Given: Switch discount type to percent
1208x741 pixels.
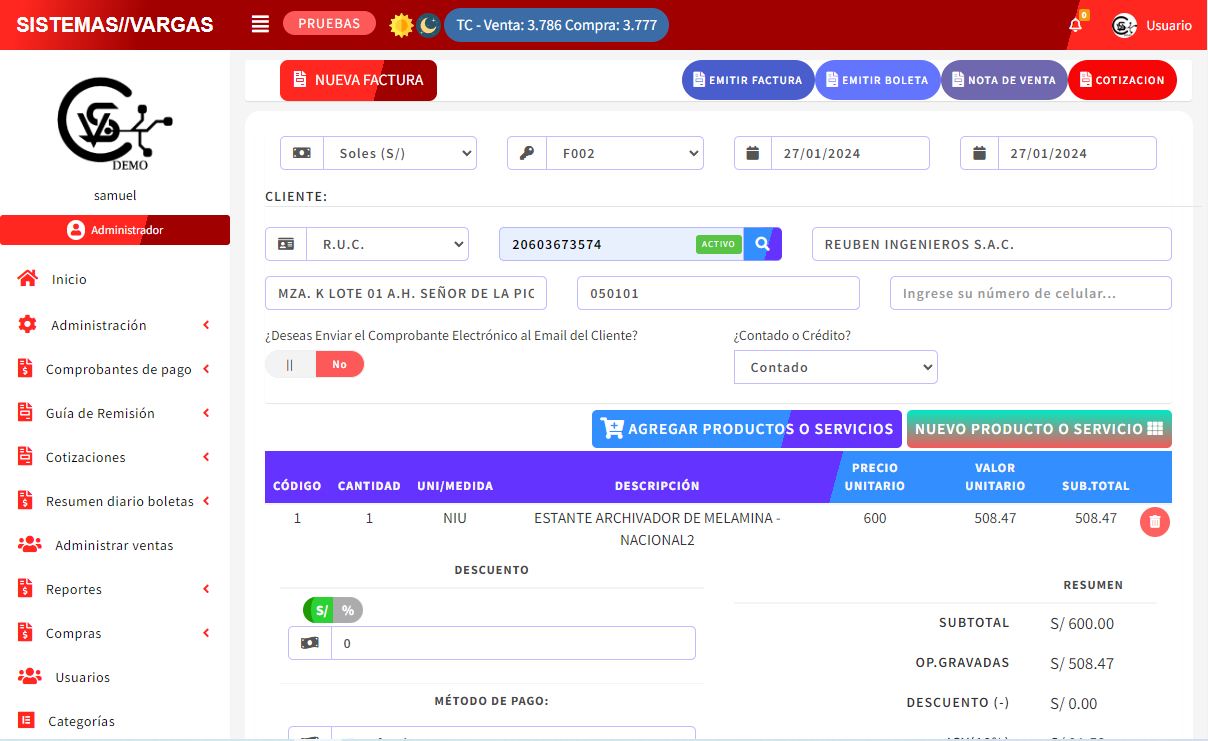Looking at the screenshot, I should click(x=348, y=610).
